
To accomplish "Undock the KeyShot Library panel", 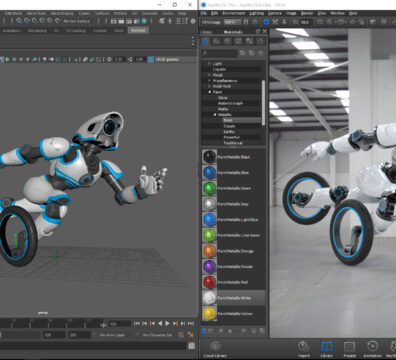I will pyautogui.click(x=258, y=31).
